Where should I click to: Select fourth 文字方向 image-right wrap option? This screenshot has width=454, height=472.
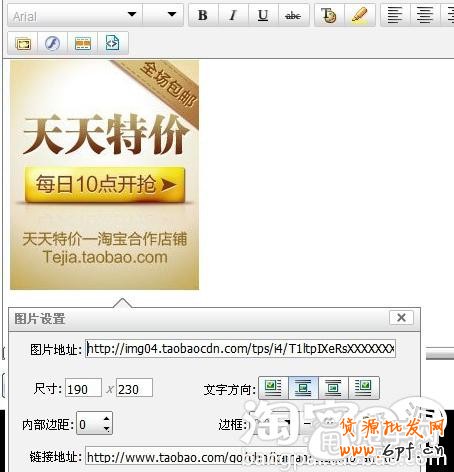pyautogui.click(x=364, y=388)
